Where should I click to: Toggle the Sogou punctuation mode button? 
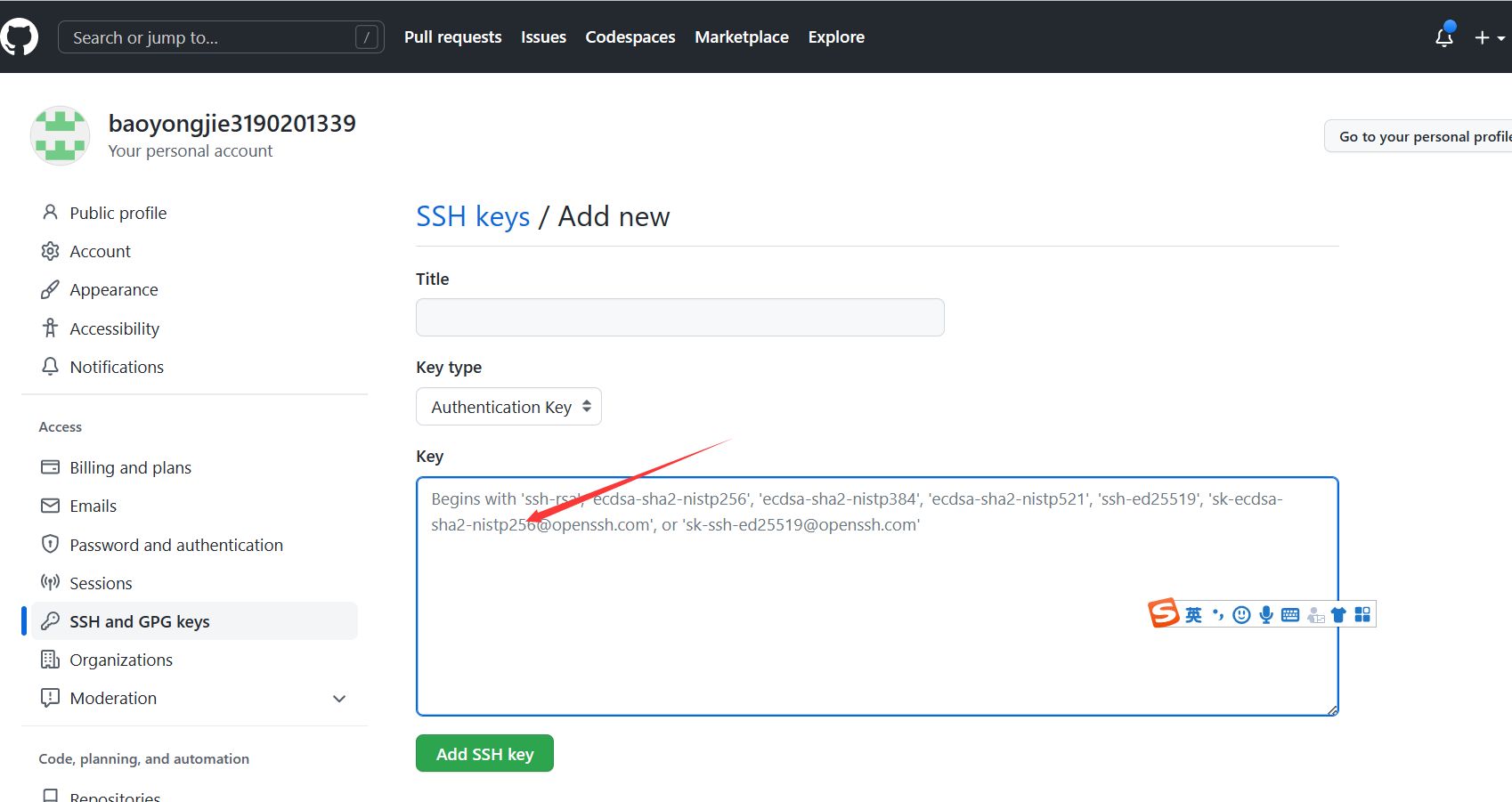click(1217, 615)
